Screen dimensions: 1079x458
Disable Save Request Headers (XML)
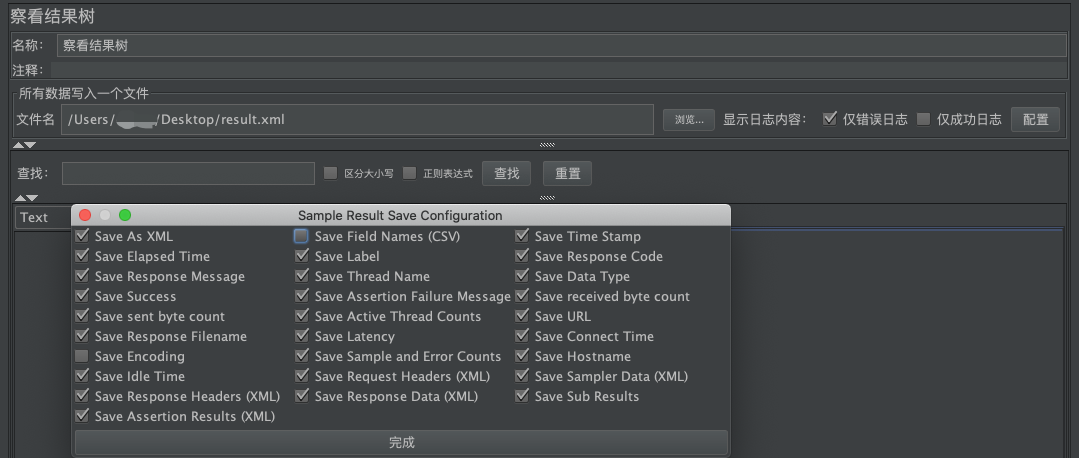point(301,375)
